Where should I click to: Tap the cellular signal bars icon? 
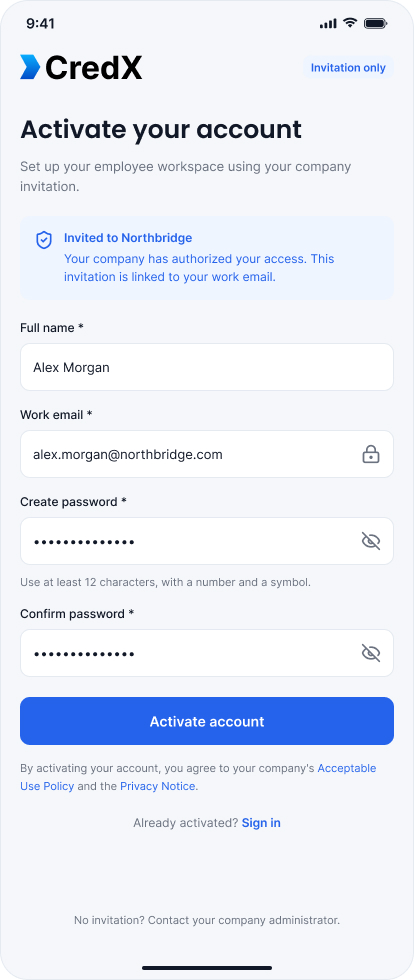coord(328,24)
